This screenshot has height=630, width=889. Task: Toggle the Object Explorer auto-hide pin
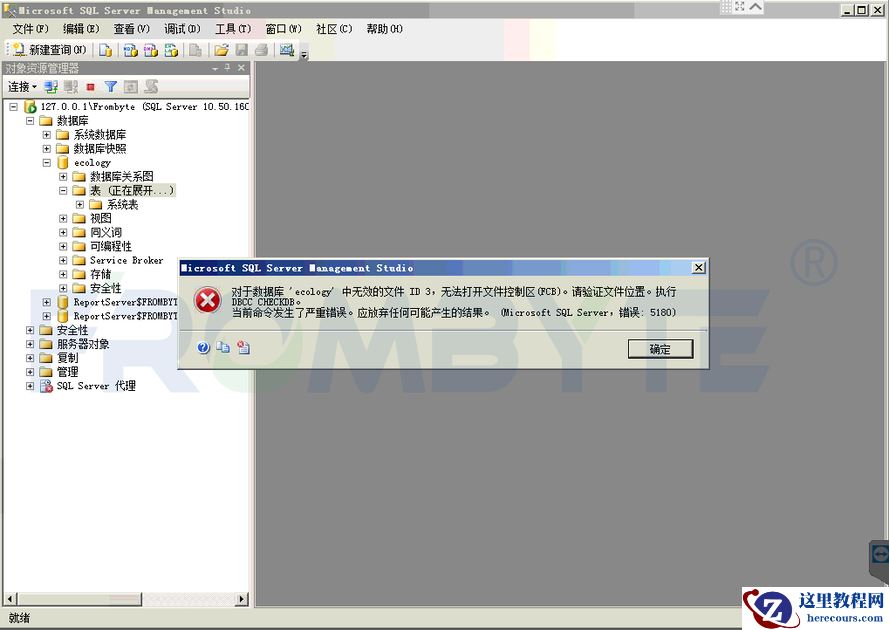pos(228,68)
